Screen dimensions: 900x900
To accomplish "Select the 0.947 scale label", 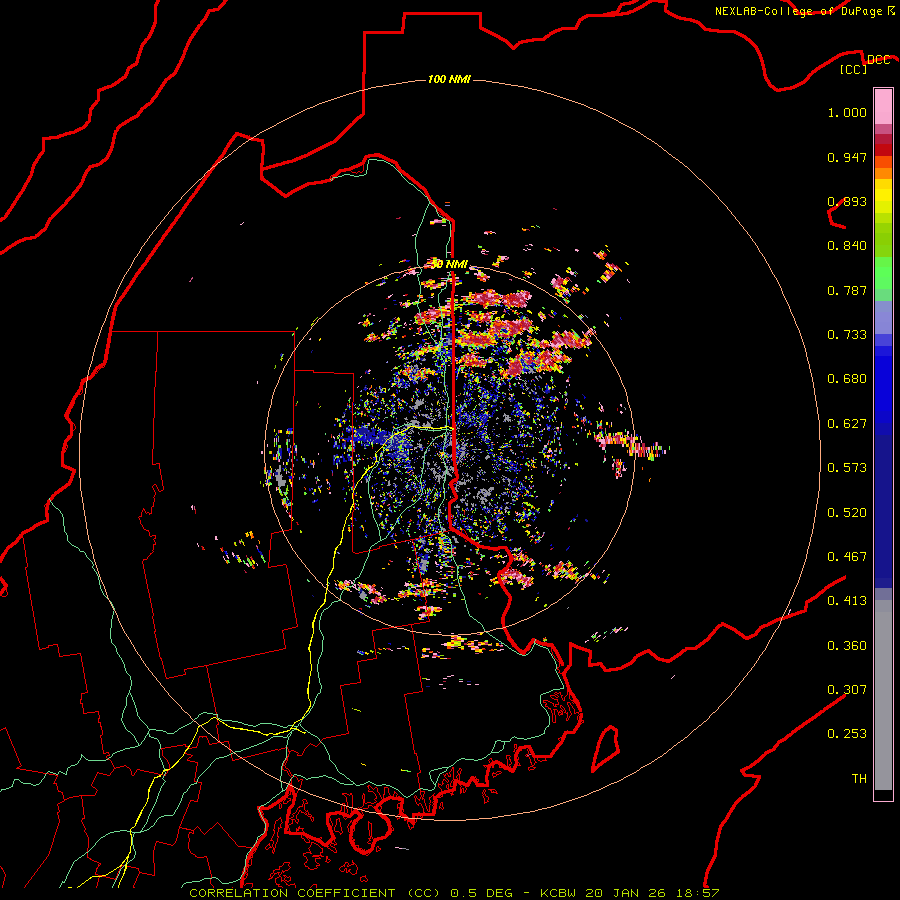I will click(x=847, y=157).
